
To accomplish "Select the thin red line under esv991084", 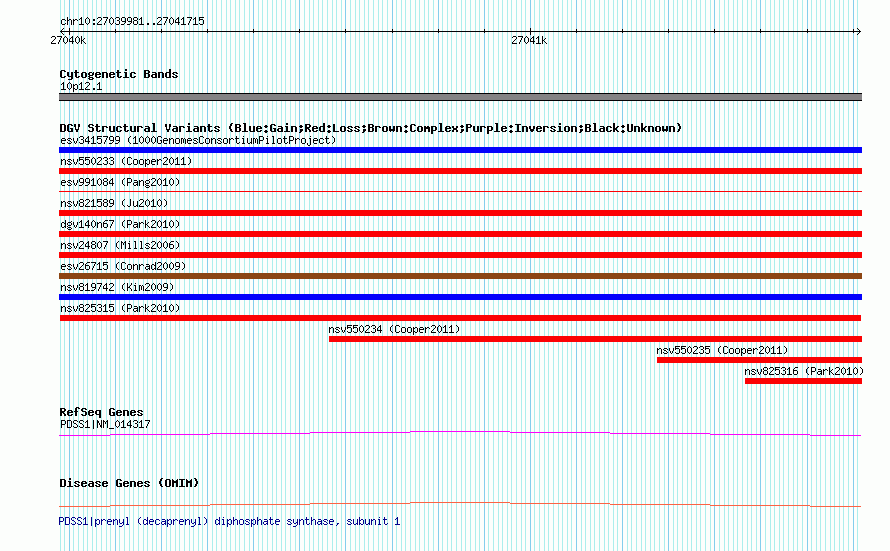I will (x=460, y=192).
